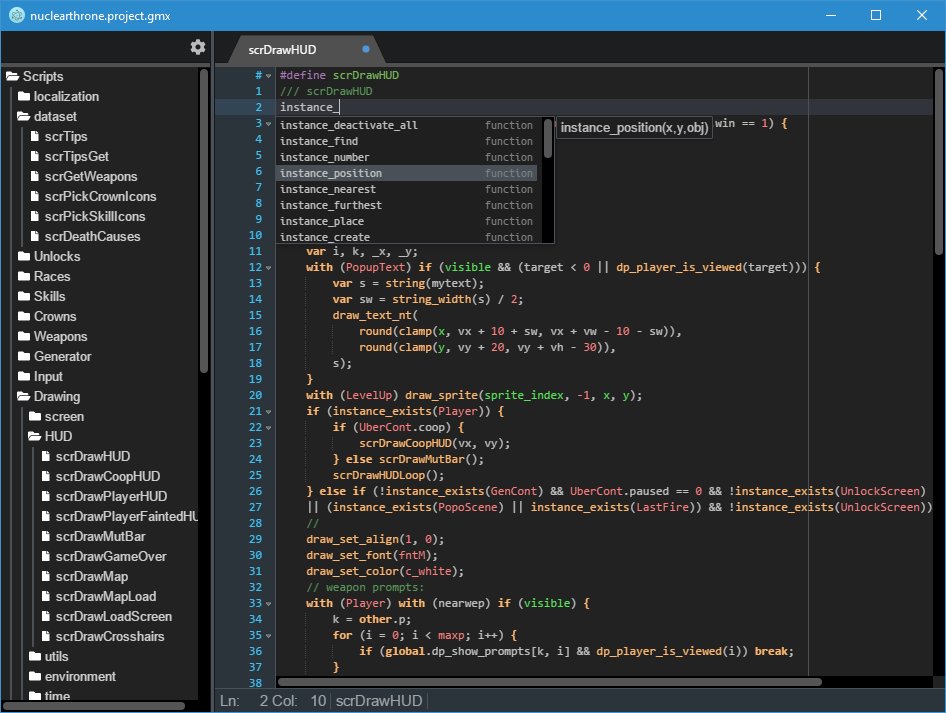The width and height of the screenshot is (946, 713).
Task: Open the scrDrawMap script
Action: (84, 576)
